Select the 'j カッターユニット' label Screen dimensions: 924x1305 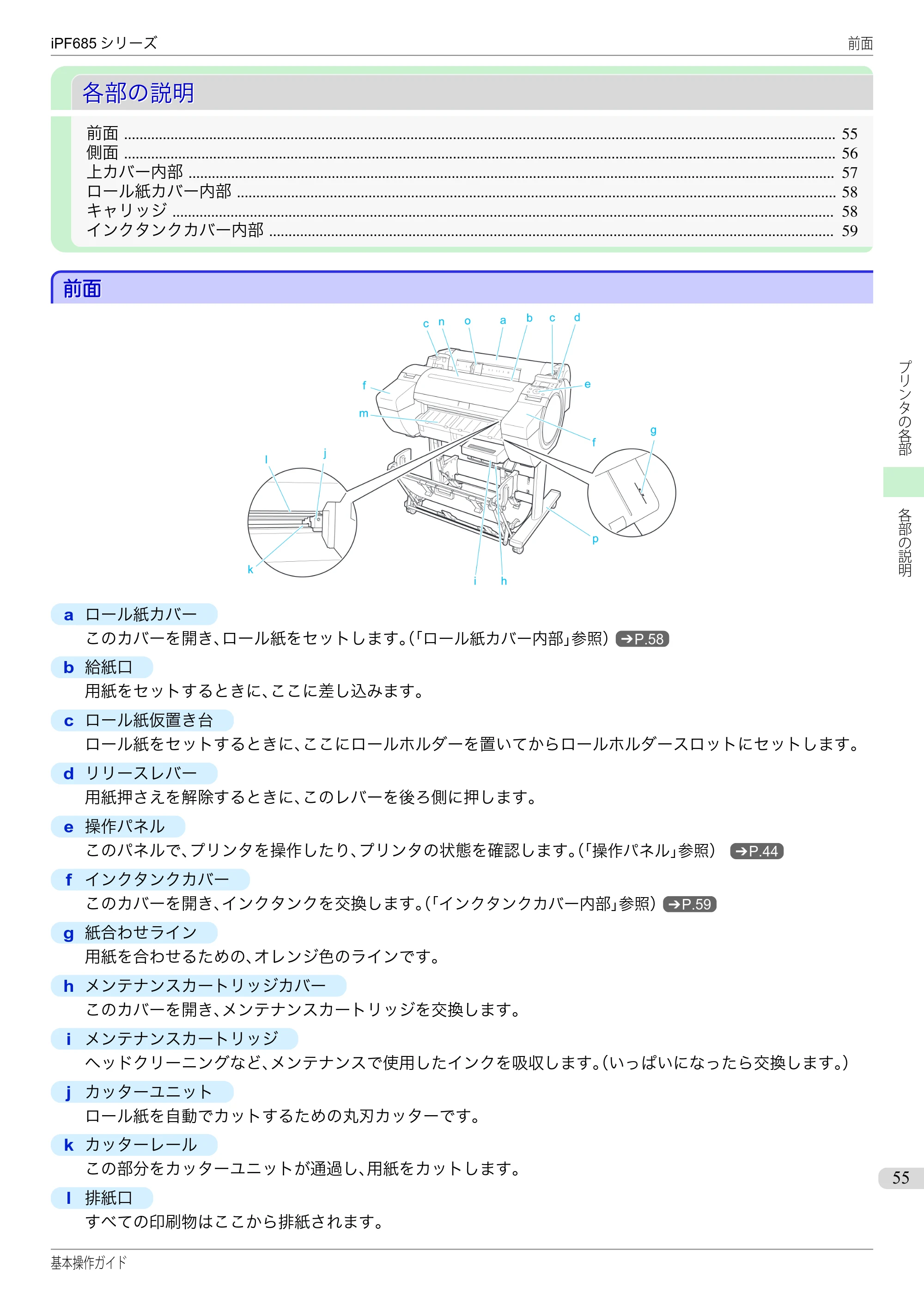(142, 1092)
